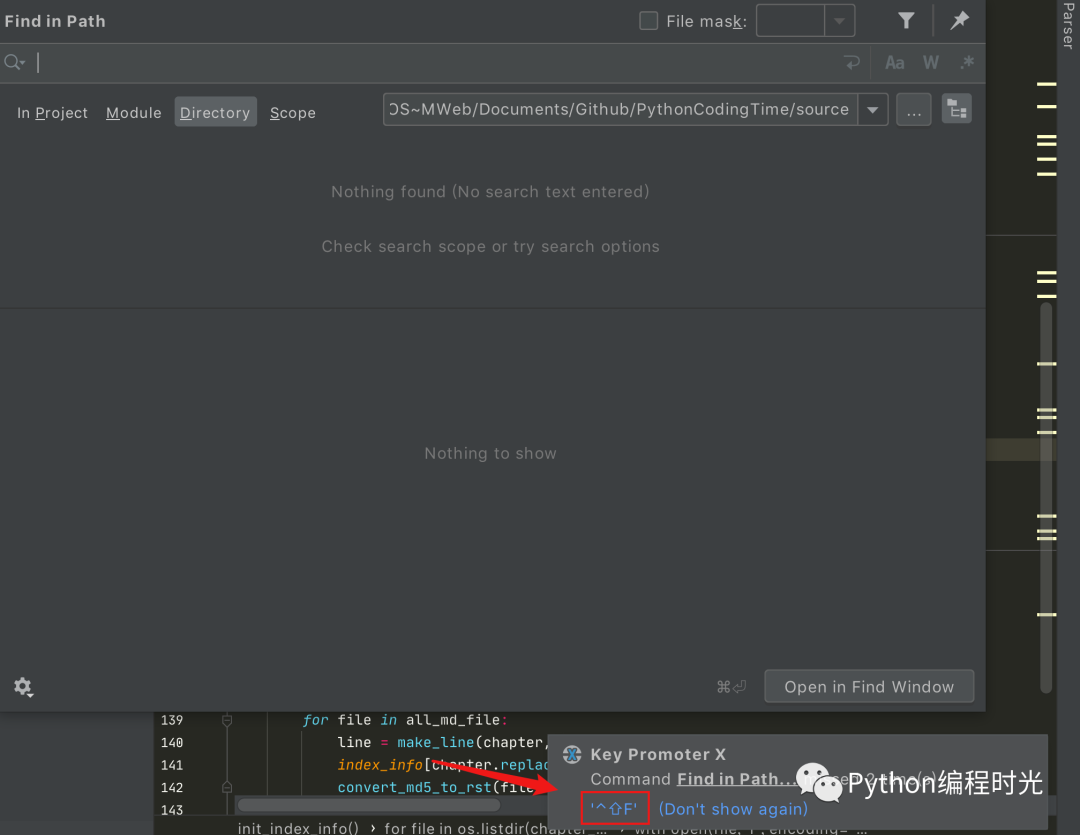
Task: Collapse the code fold at line 139
Action: click(x=227, y=720)
